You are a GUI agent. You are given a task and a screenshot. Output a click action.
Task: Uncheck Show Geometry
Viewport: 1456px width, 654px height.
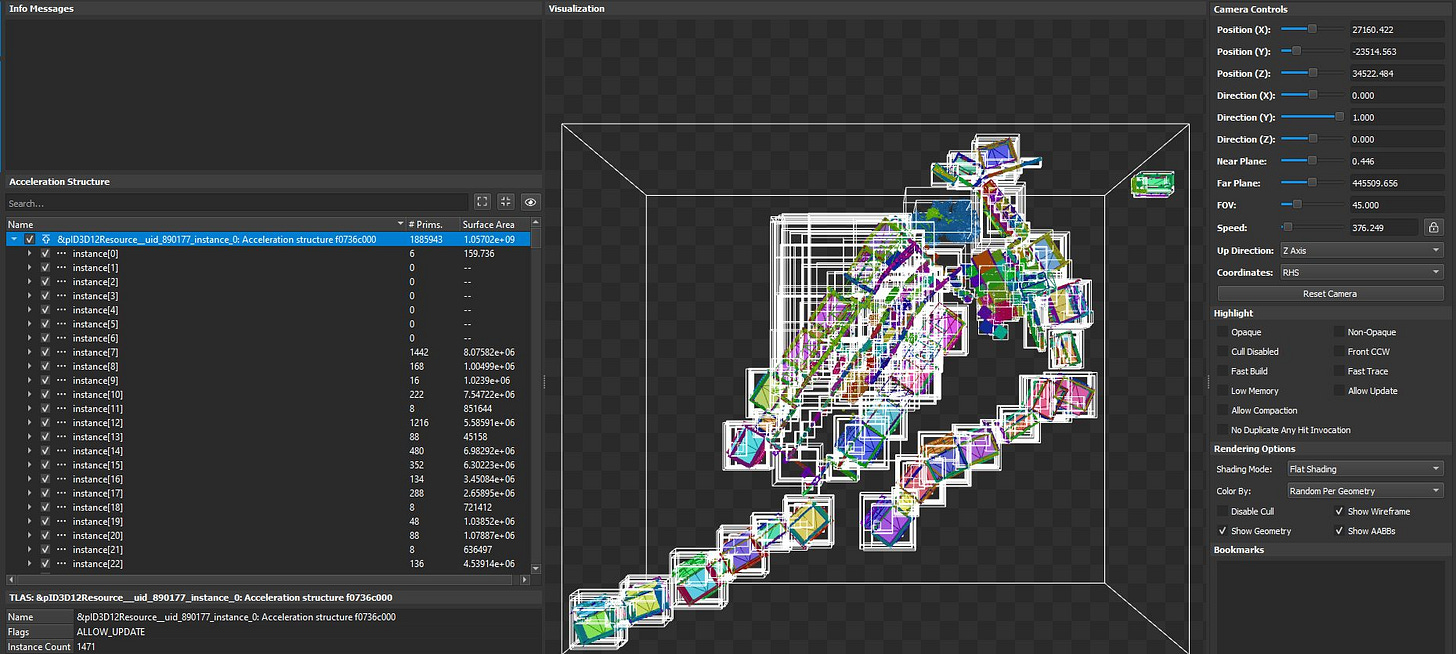click(1222, 531)
